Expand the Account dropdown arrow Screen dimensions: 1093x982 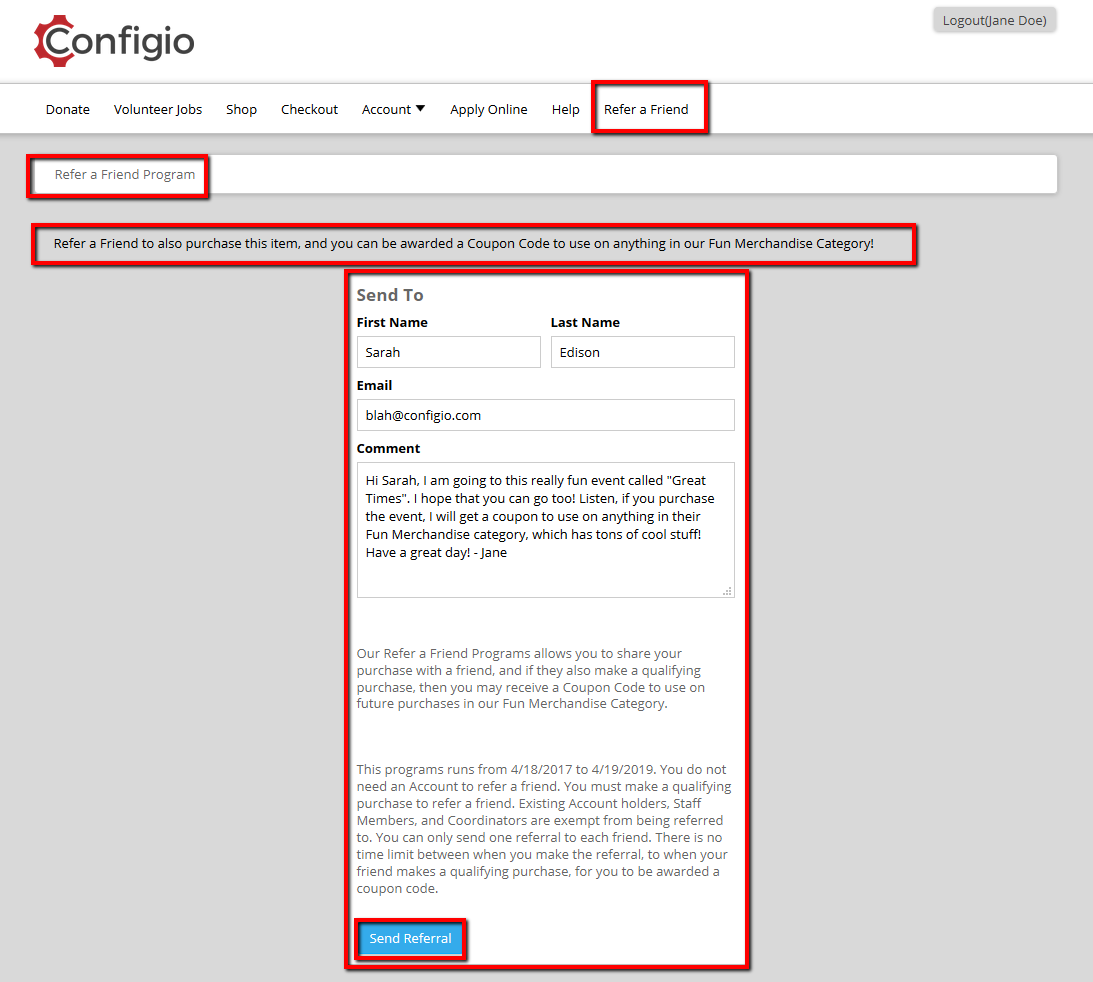420,109
